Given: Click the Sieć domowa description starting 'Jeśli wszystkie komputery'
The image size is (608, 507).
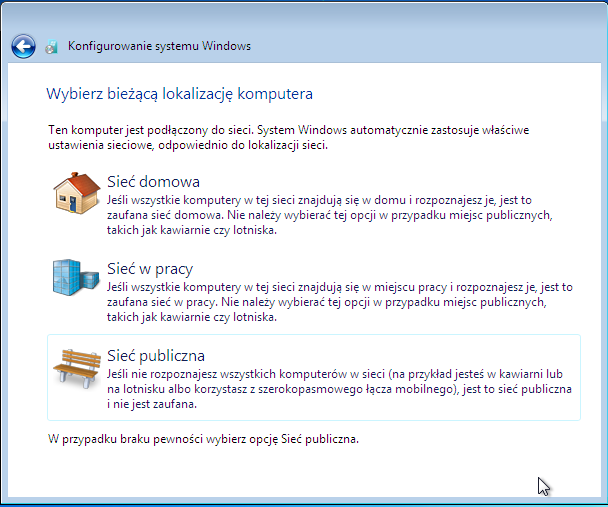Looking at the screenshot, I should [x=330, y=215].
